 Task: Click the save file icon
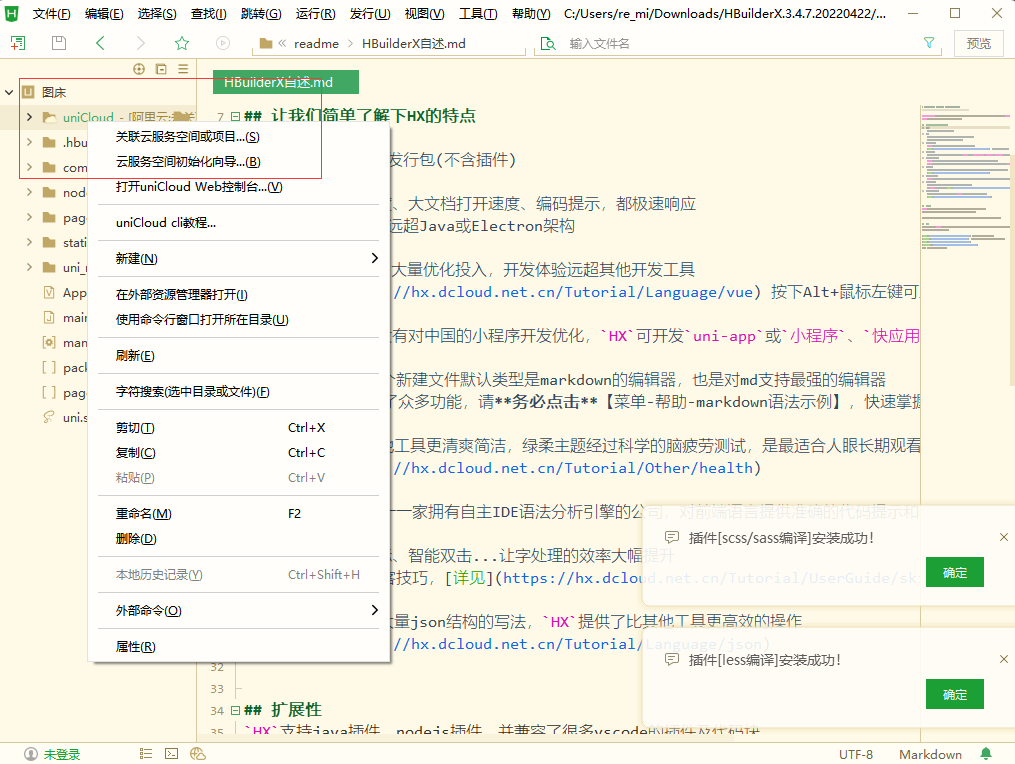click(59, 43)
